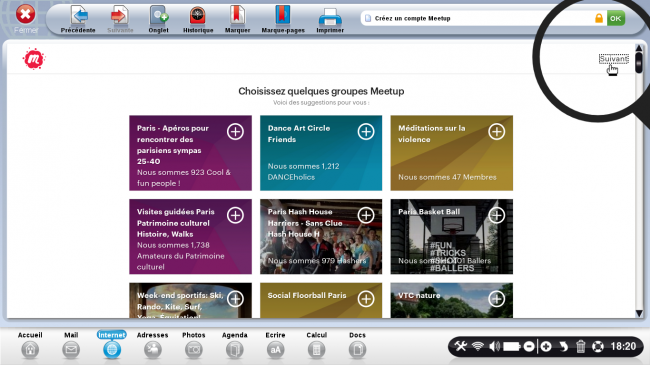Click the 'Social Floorball Paris' card title
The width and height of the screenshot is (650, 365).
(x=307, y=295)
